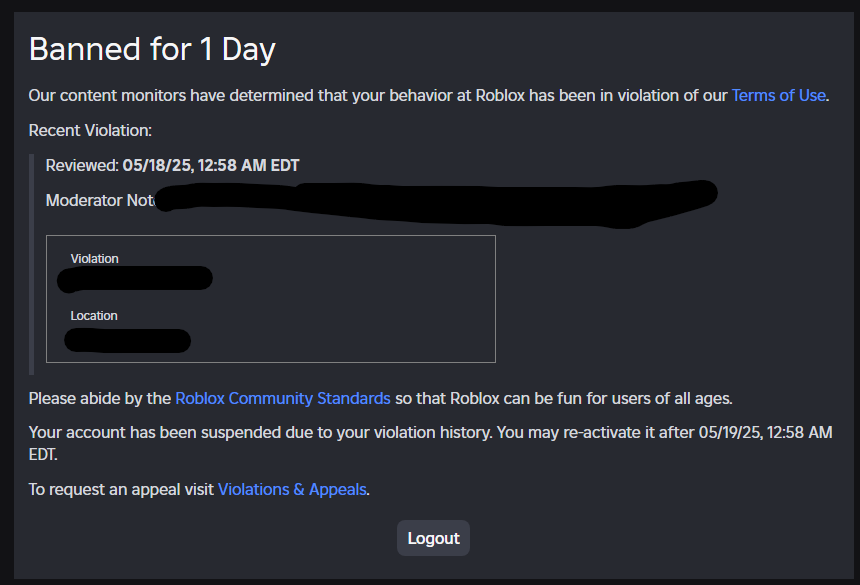Click the "To request an appeal visit" text
Screen dimensions: 860x585
[x=121, y=490]
